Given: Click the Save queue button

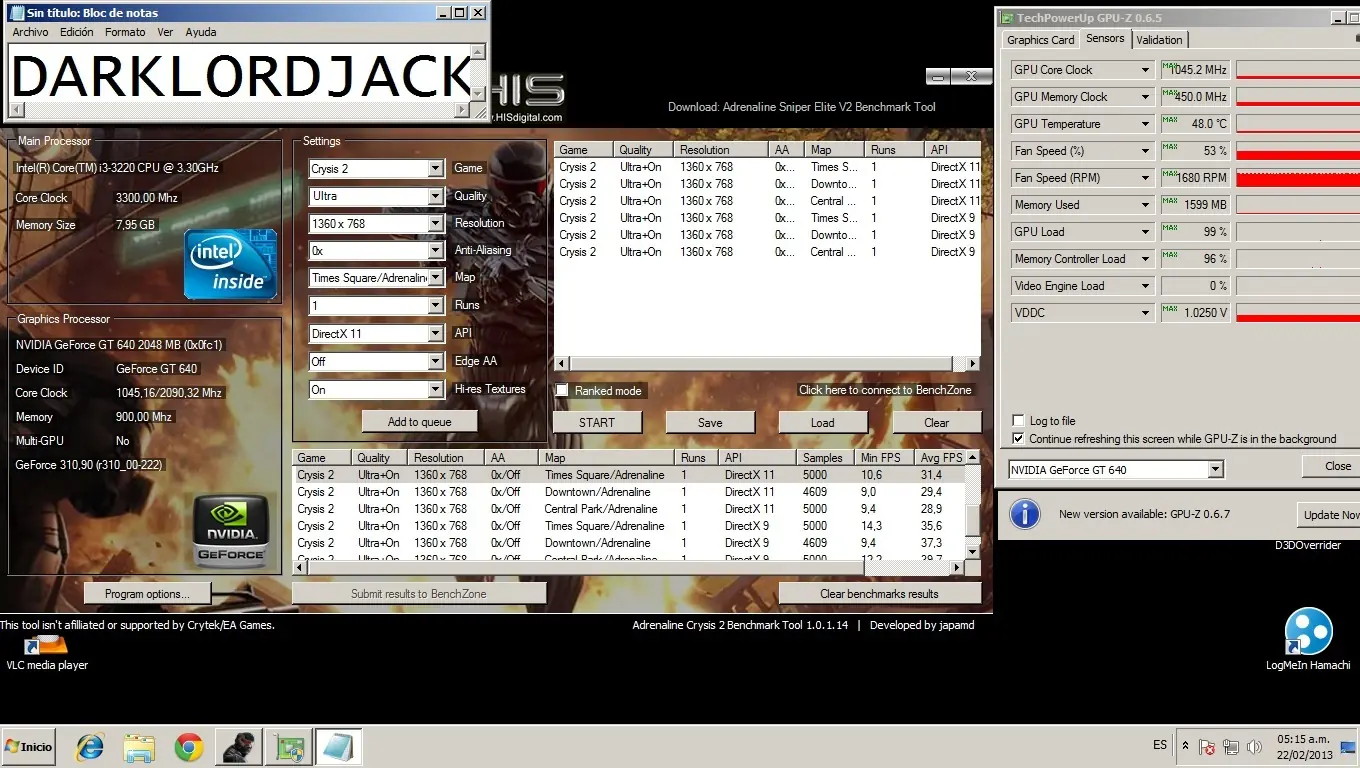Looking at the screenshot, I should (x=710, y=423).
